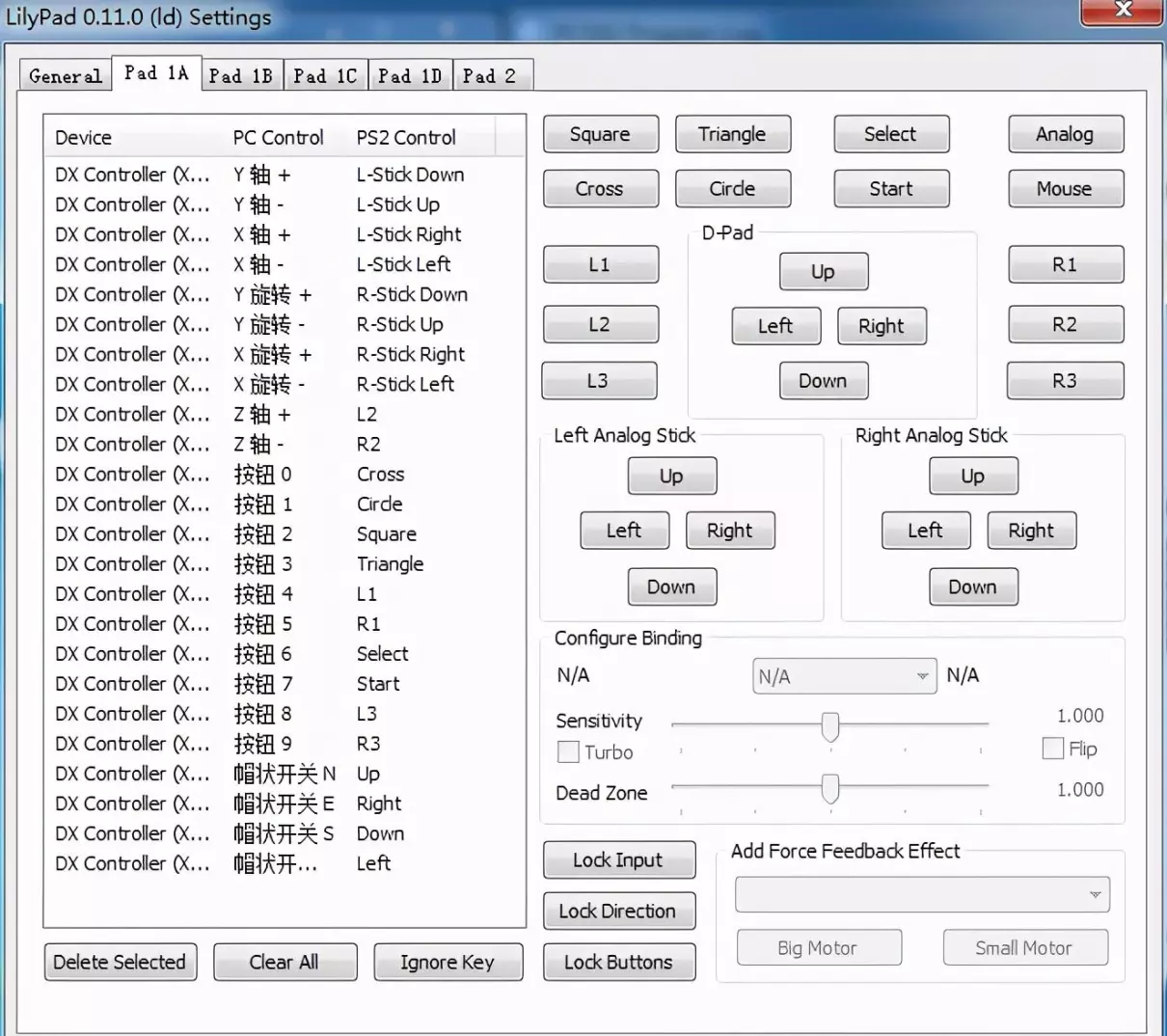Click the R3 button
This screenshot has height=1036, width=1167.
click(x=1065, y=381)
